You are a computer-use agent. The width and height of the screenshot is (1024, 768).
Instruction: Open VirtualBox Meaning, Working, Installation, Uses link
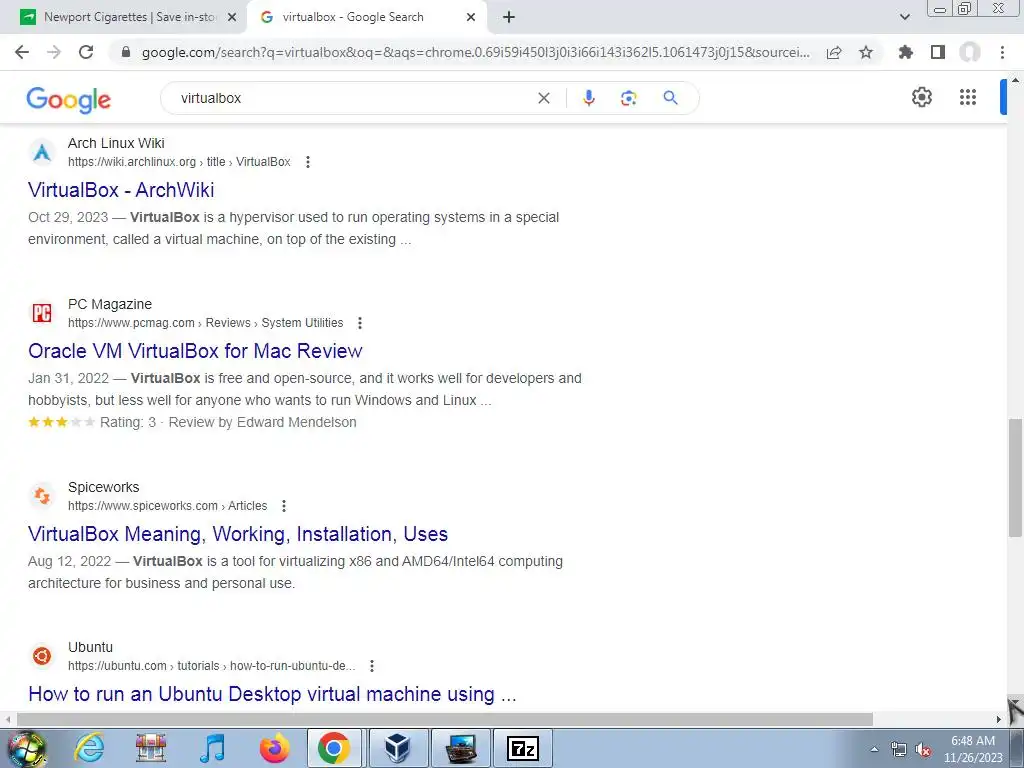pyautogui.click(x=238, y=534)
